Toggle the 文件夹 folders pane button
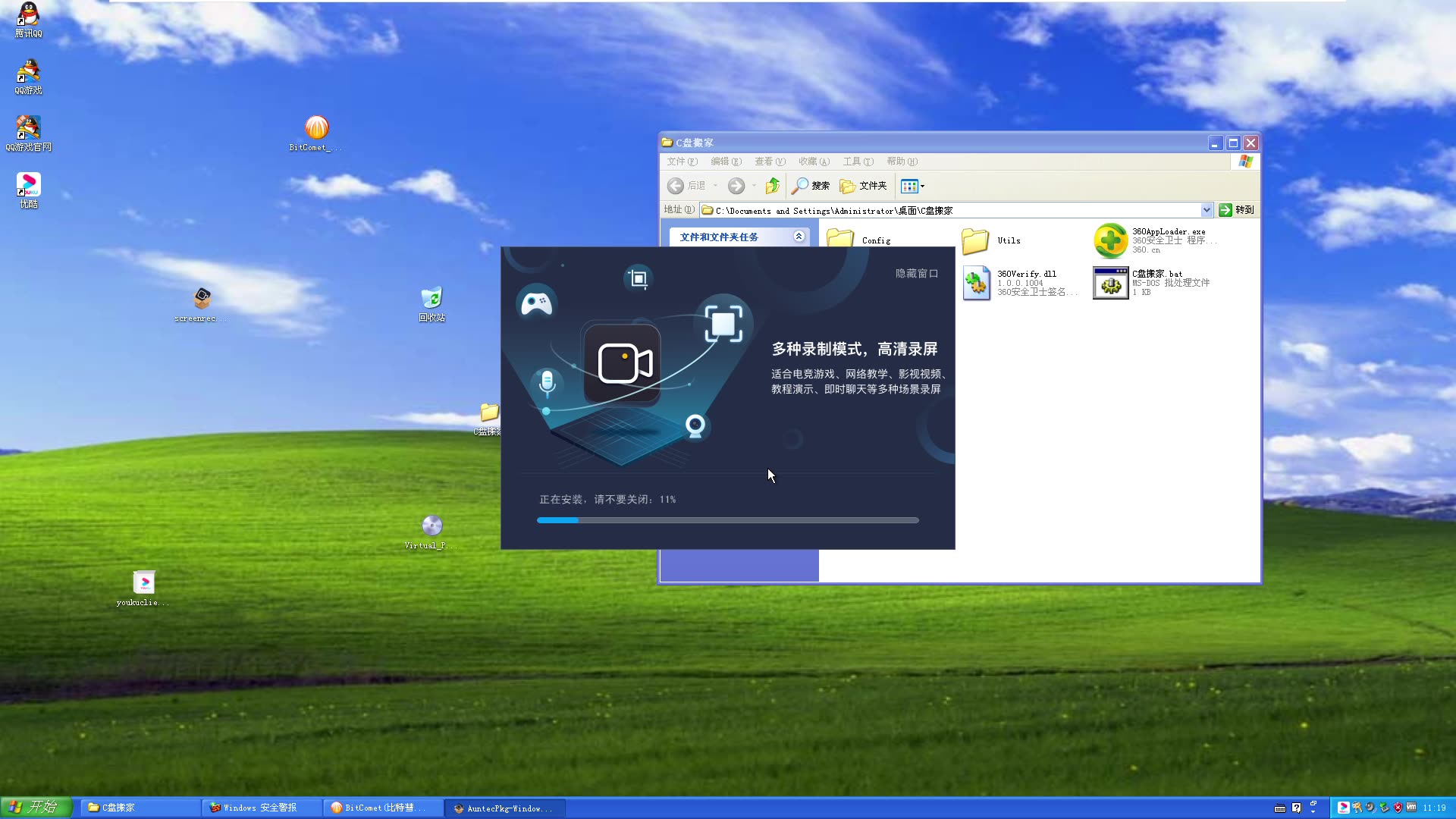The width and height of the screenshot is (1456, 819). coord(863,186)
